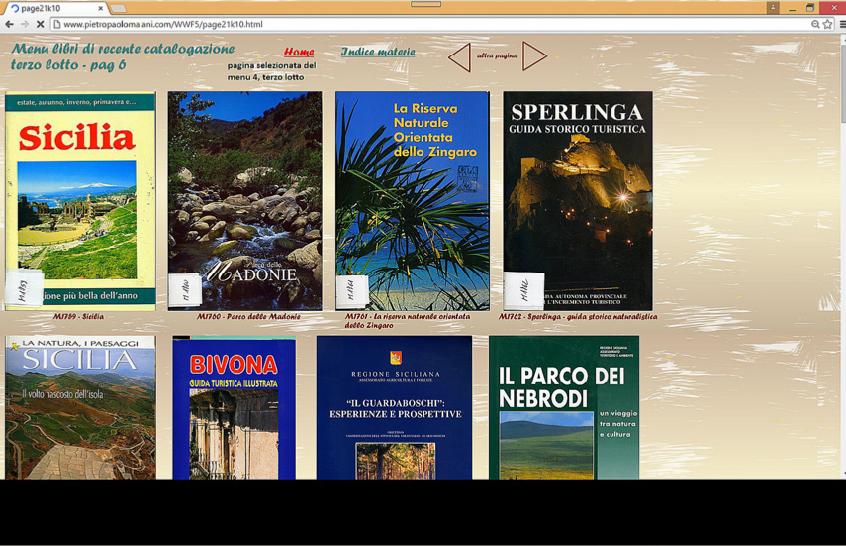Open the zoom magnifier icon in address bar
Viewport: 846px width, 546px height.
(x=815, y=24)
